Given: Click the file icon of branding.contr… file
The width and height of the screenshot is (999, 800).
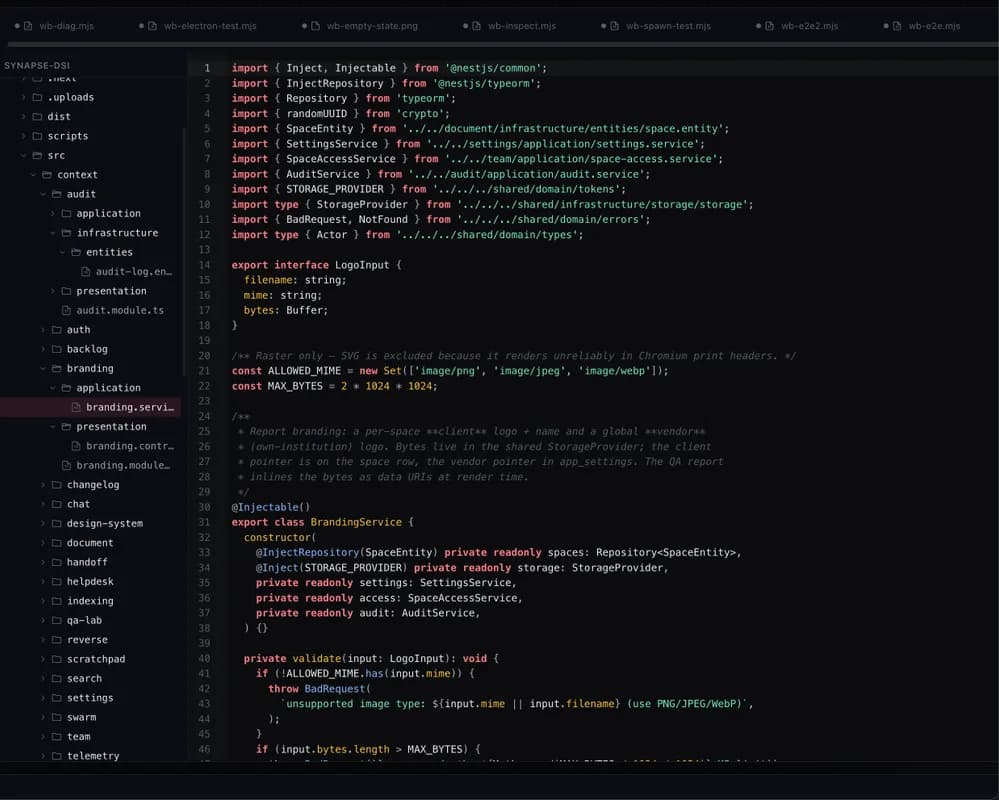Looking at the screenshot, I should pyautogui.click(x=76, y=446).
